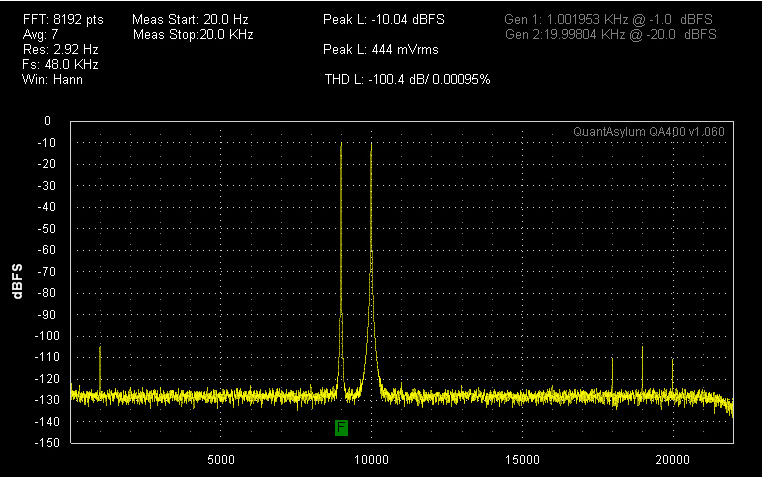Click 'Meas Stop:20.0 KHz' text

click(193, 35)
